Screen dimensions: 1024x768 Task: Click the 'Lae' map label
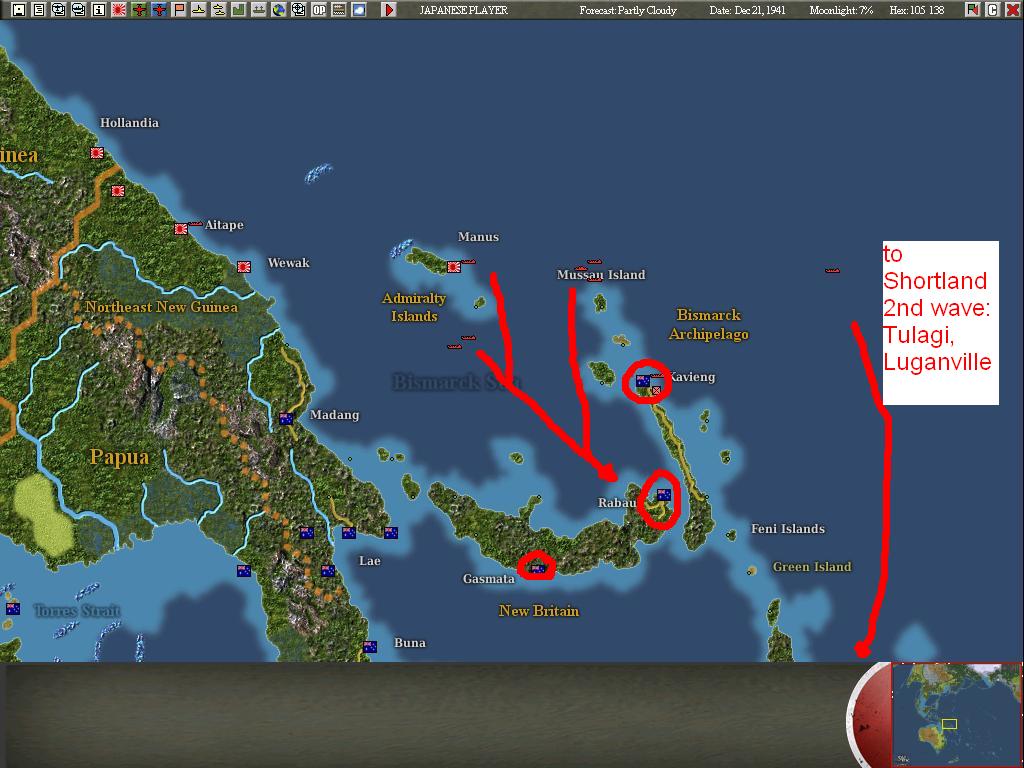pos(370,560)
